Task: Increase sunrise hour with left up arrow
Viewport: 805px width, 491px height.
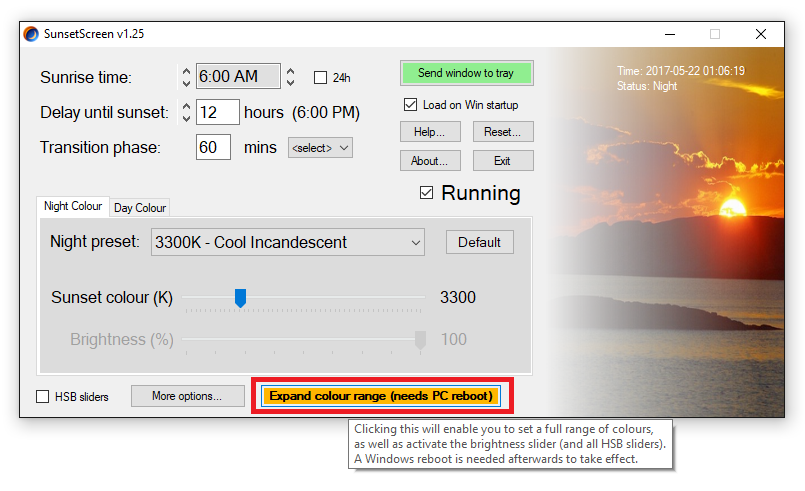Action: (186, 71)
